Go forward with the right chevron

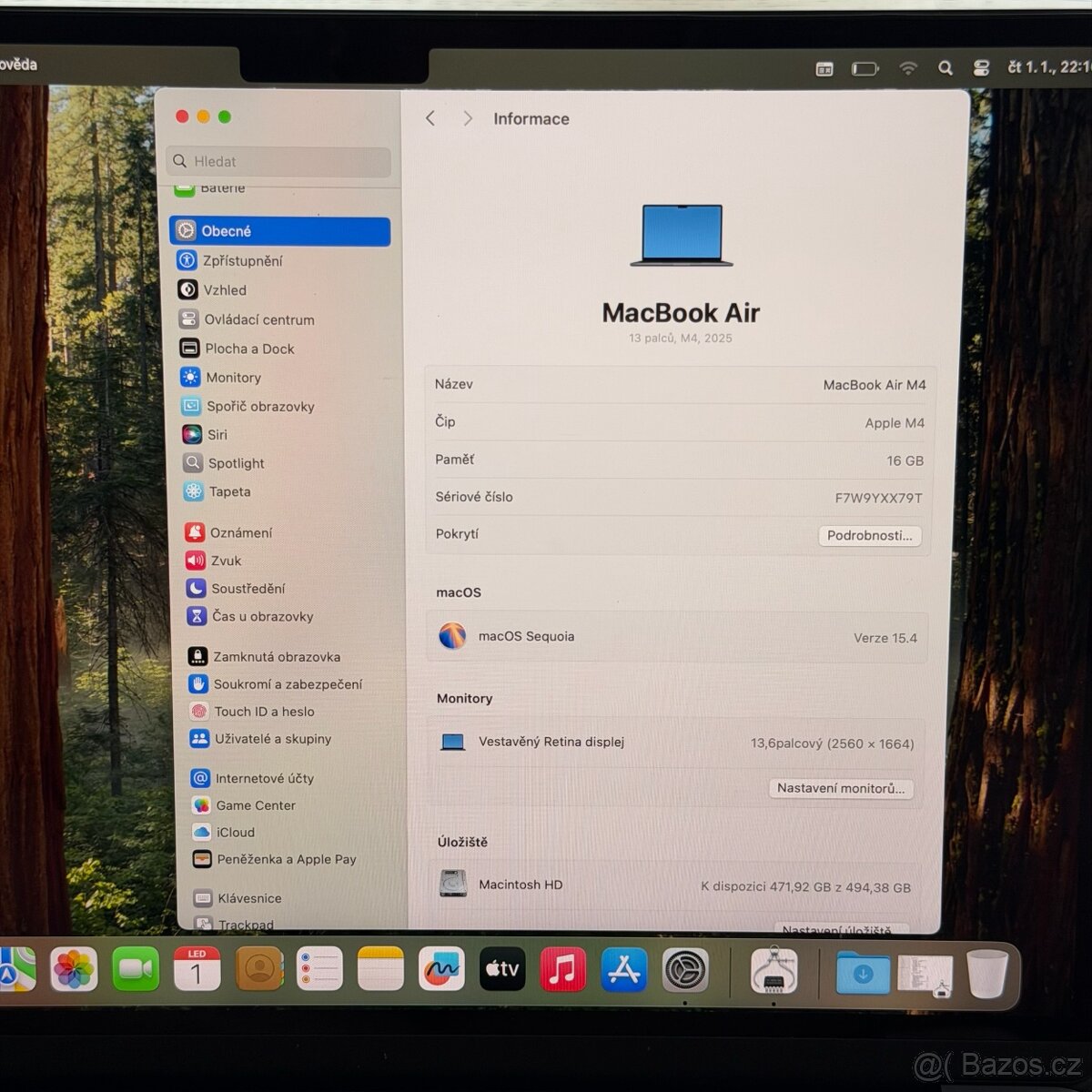click(468, 118)
